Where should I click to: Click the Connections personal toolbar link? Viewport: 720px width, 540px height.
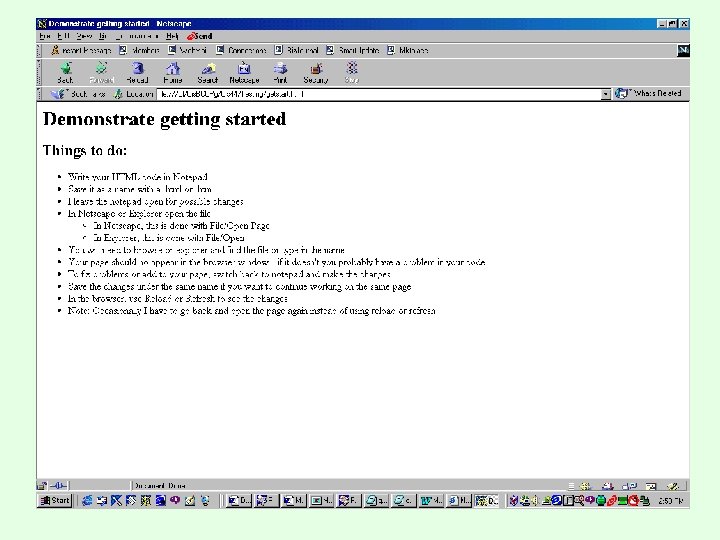coord(242,51)
